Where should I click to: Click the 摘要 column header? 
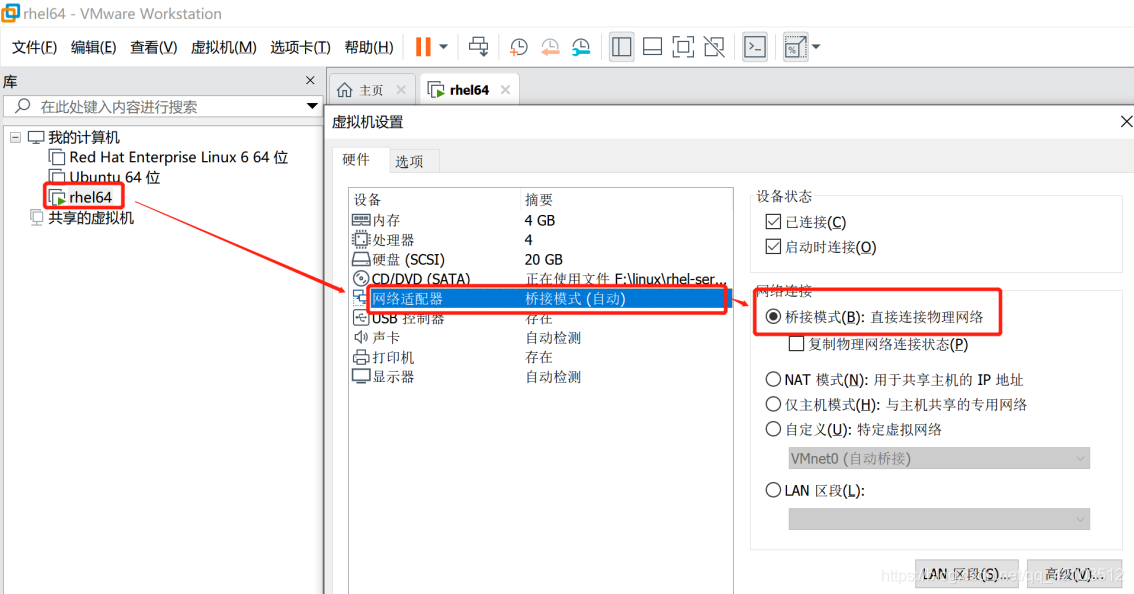626,199
